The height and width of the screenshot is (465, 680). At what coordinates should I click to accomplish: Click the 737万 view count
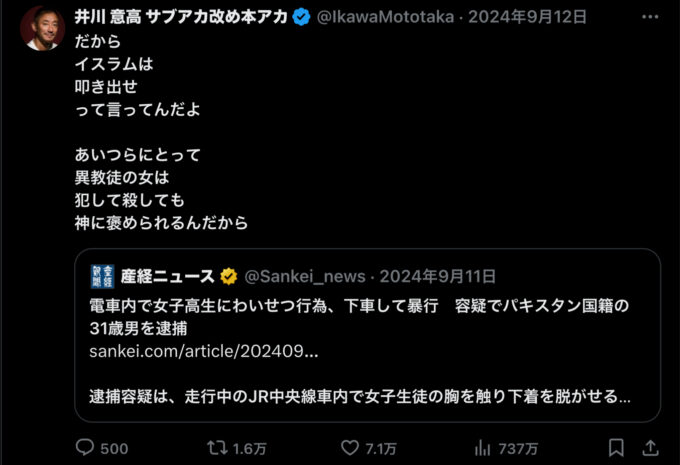pyautogui.click(x=518, y=449)
